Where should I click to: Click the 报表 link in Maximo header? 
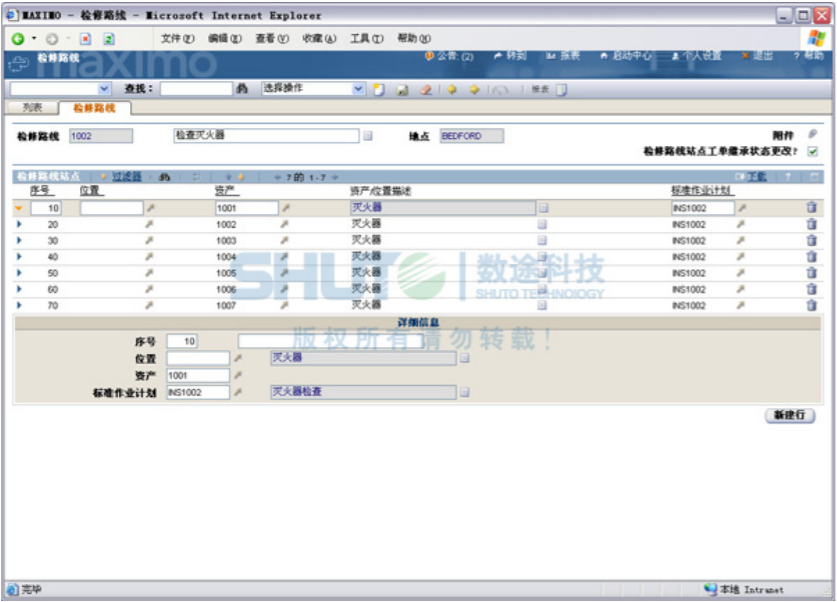pyautogui.click(x=563, y=56)
